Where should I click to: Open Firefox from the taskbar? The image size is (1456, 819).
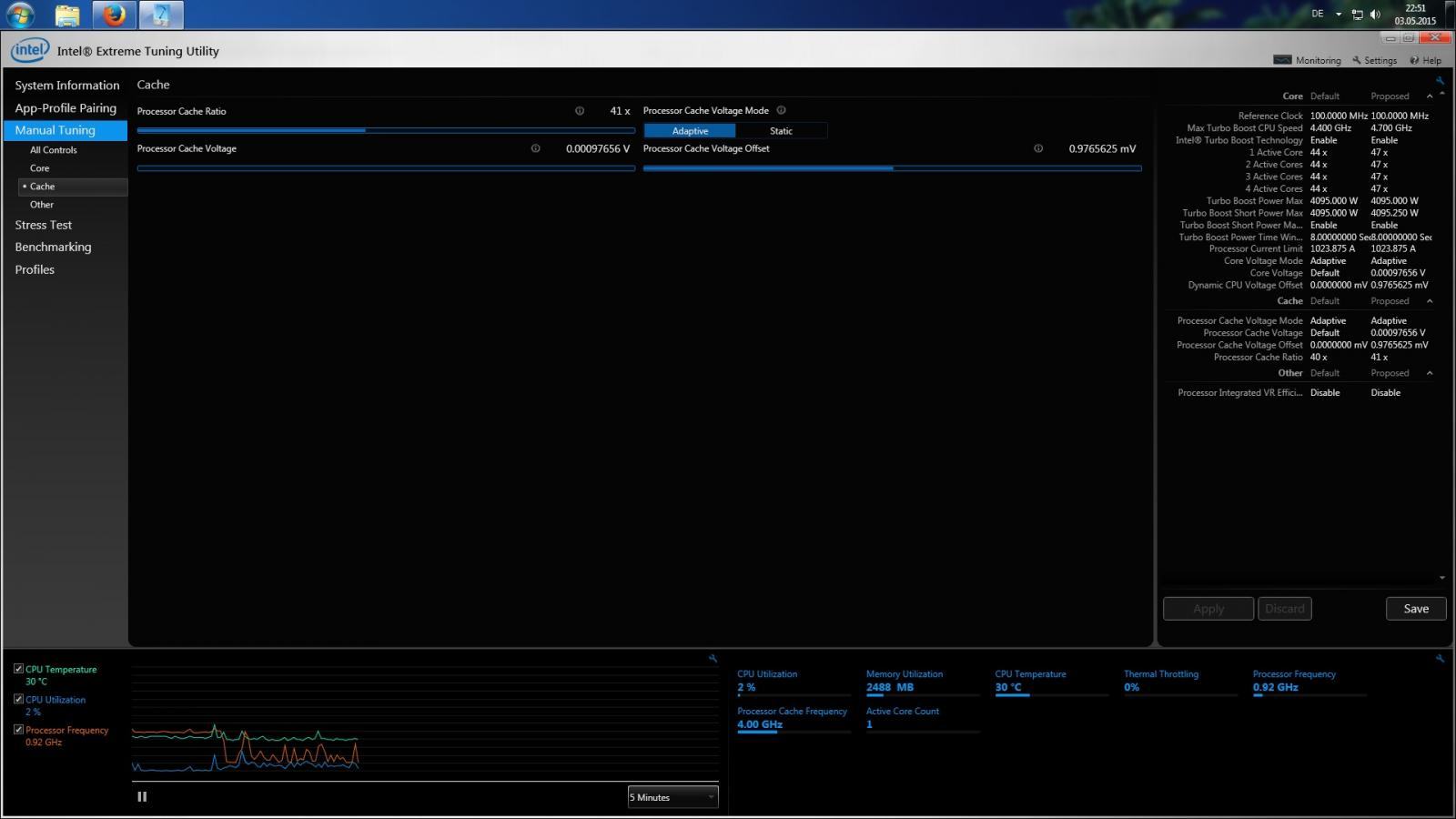(x=114, y=15)
